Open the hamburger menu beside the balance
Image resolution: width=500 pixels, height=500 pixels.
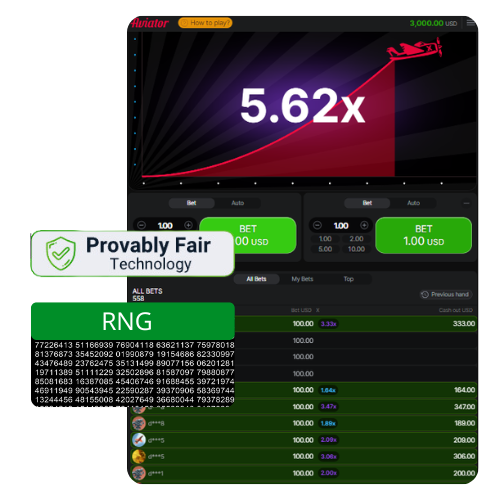pos(470,23)
